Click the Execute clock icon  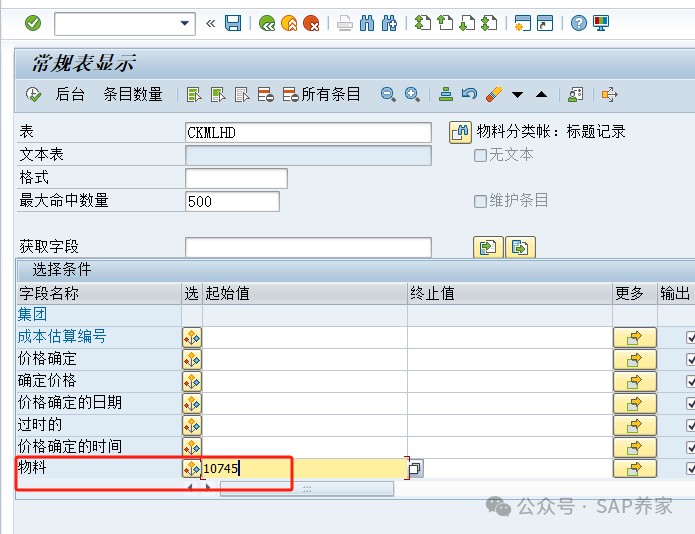pos(33,94)
